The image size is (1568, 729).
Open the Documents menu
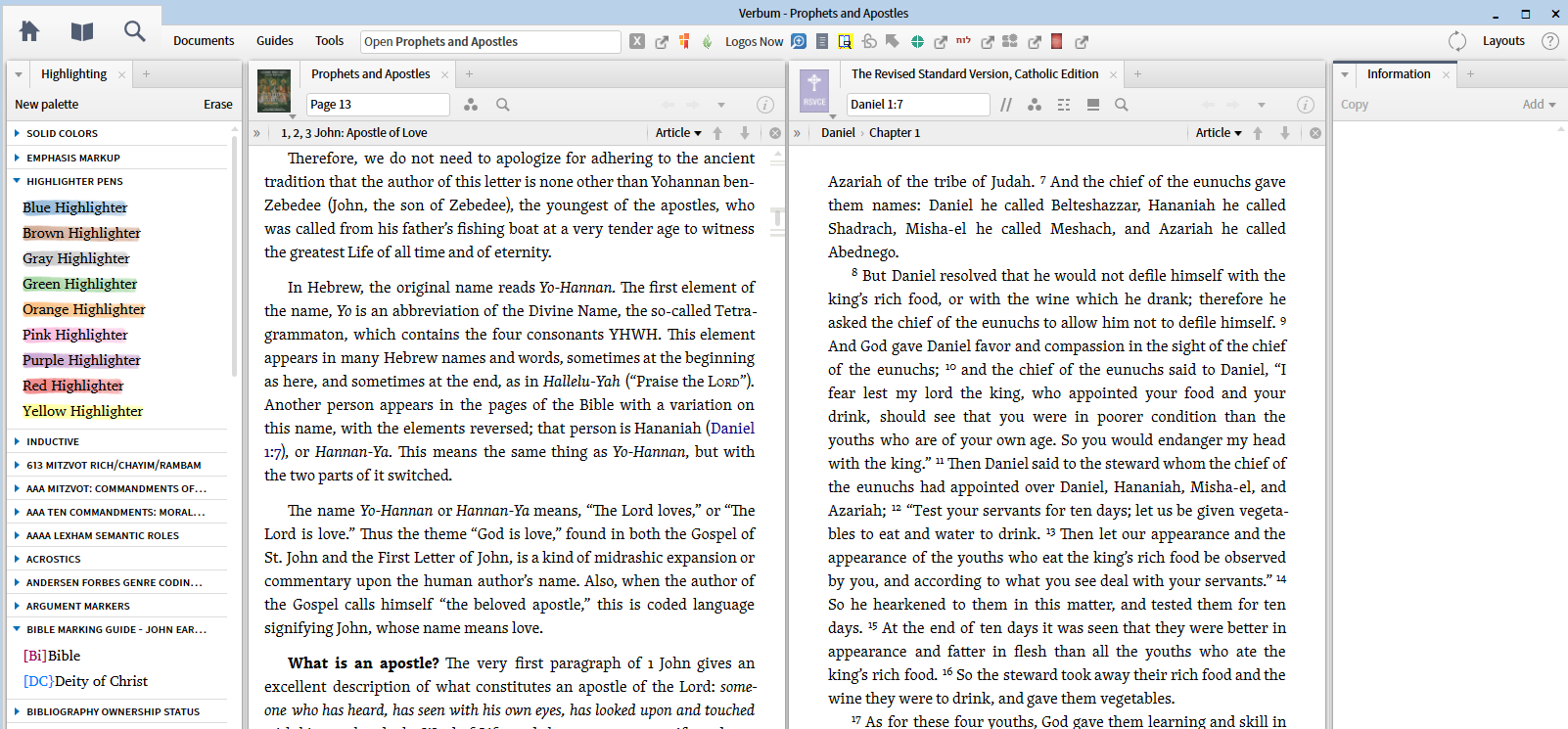(x=204, y=41)
